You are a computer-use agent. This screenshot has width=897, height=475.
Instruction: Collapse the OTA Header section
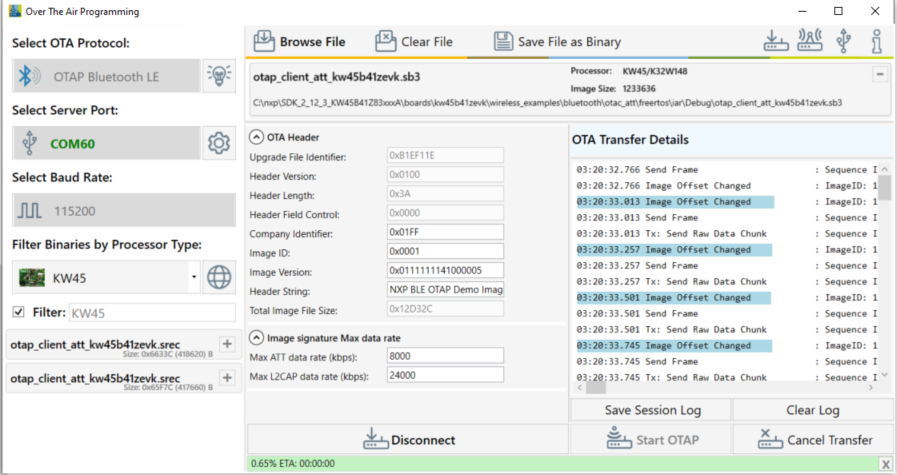click(256, 137)
